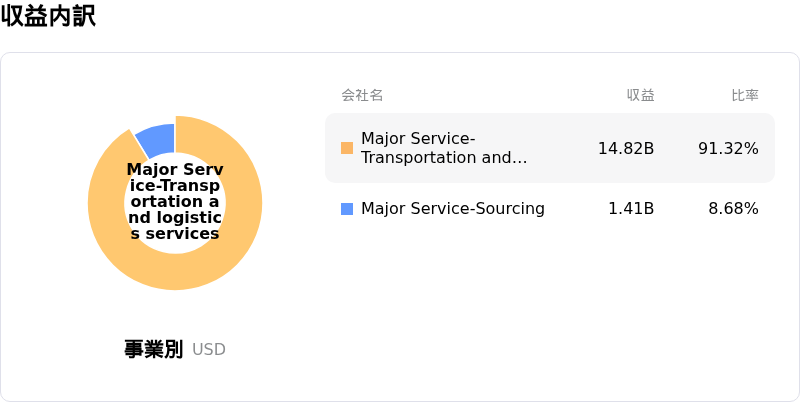Click the donut chart center label

(x=175, y=202)
